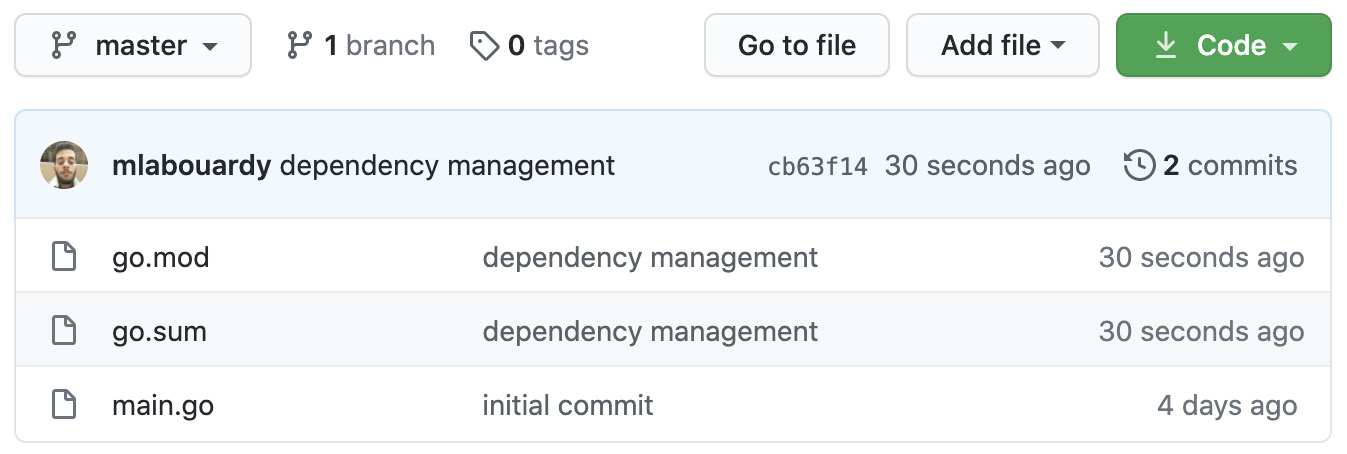
Task: Click the file icon beside main.go
Action: click(x=64, y=405)
